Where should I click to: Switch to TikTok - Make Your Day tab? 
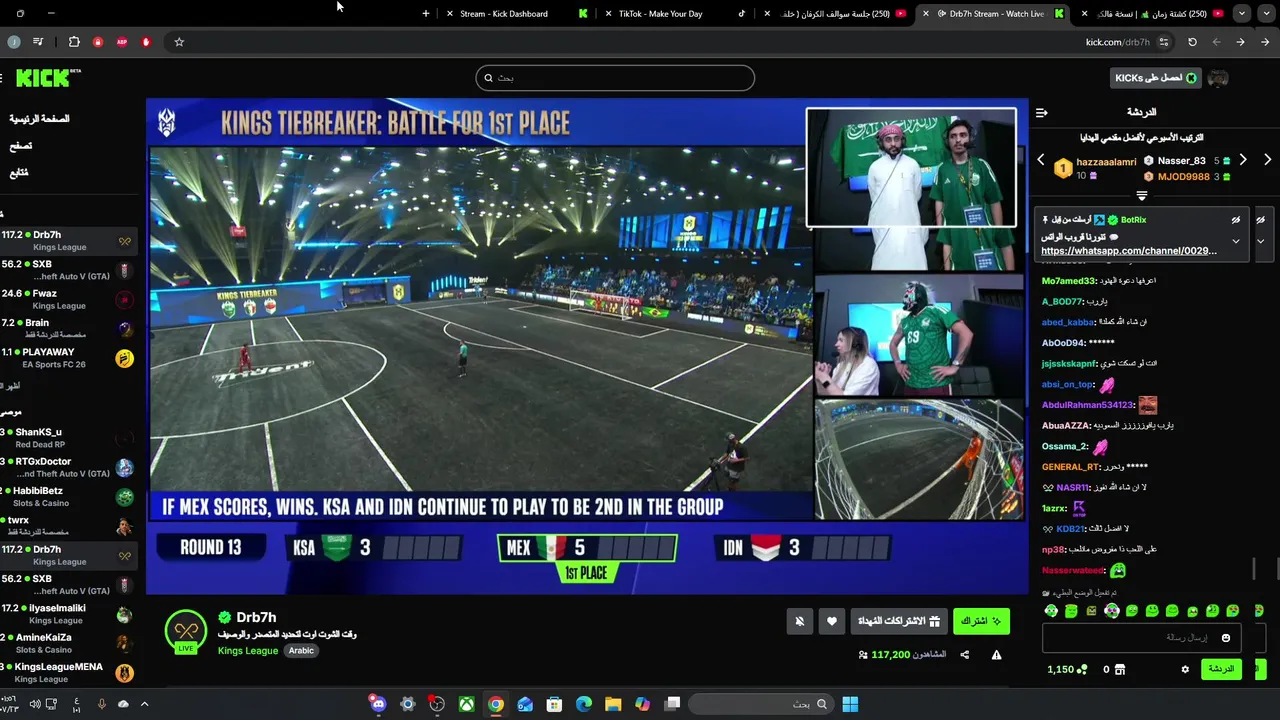coord(672,13)
